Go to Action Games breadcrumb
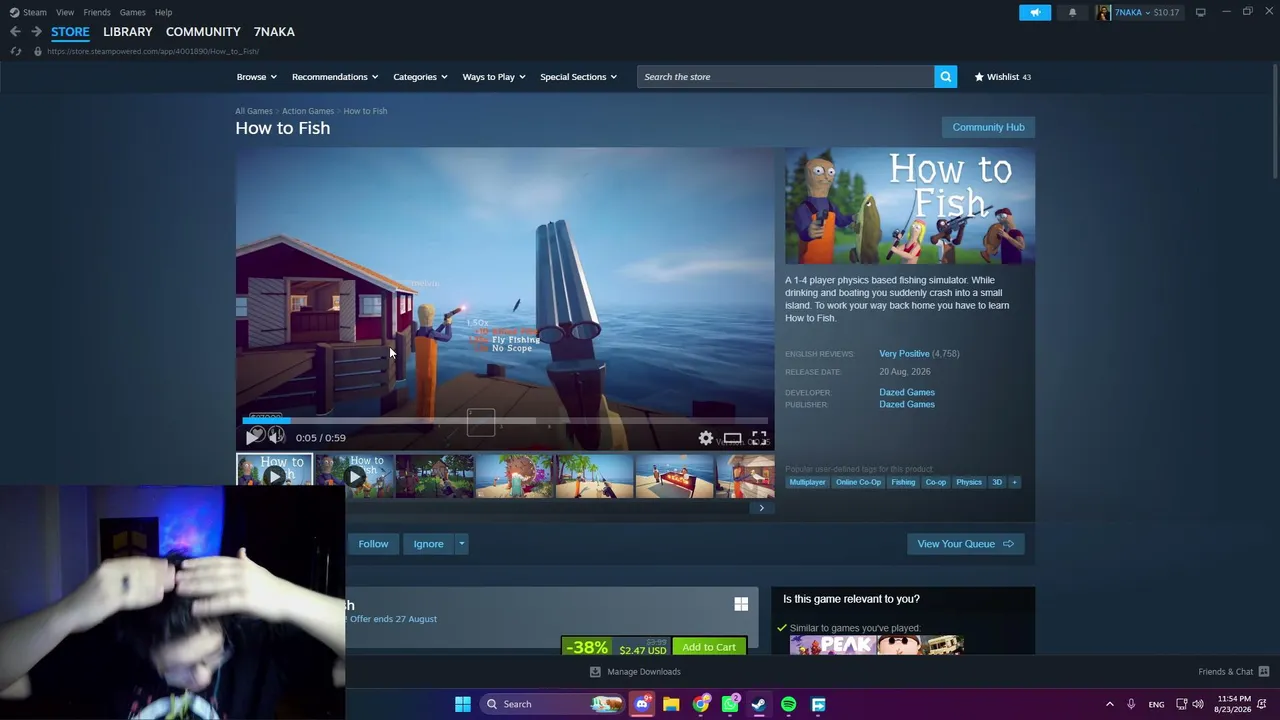Screen dimensions: 1280x720 pos(308,111)
